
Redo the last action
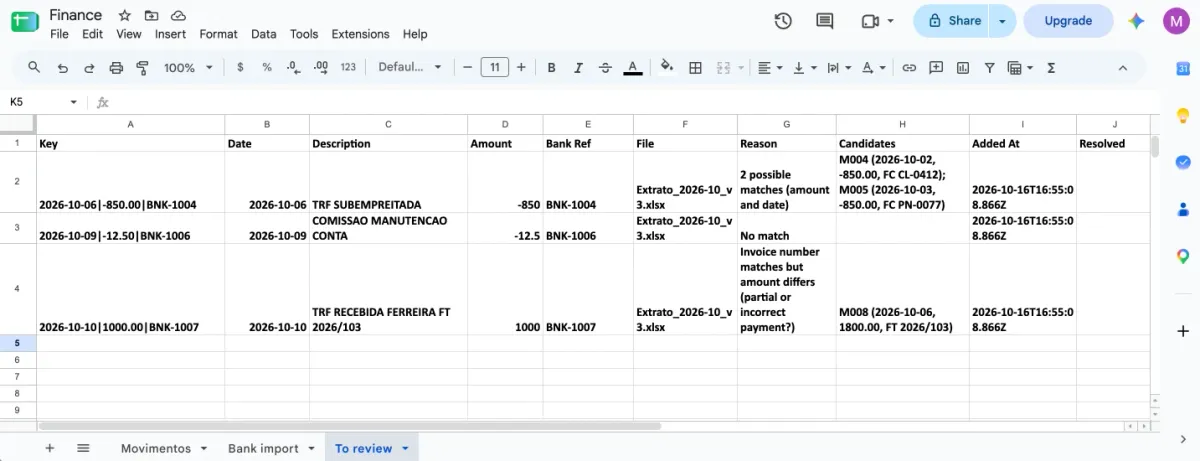(x=89, y=67)
